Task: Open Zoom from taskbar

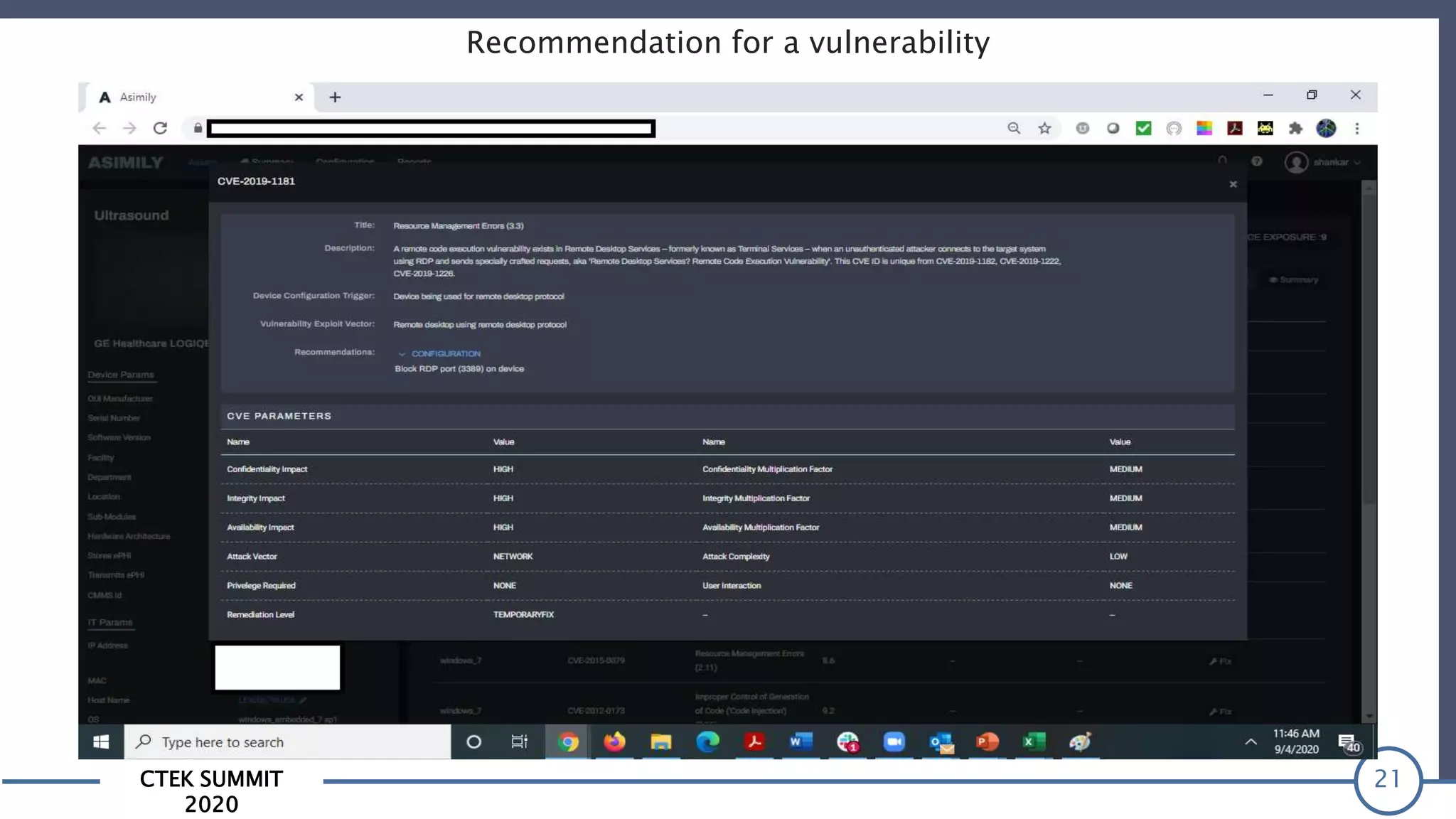Action: click(894, 742)
